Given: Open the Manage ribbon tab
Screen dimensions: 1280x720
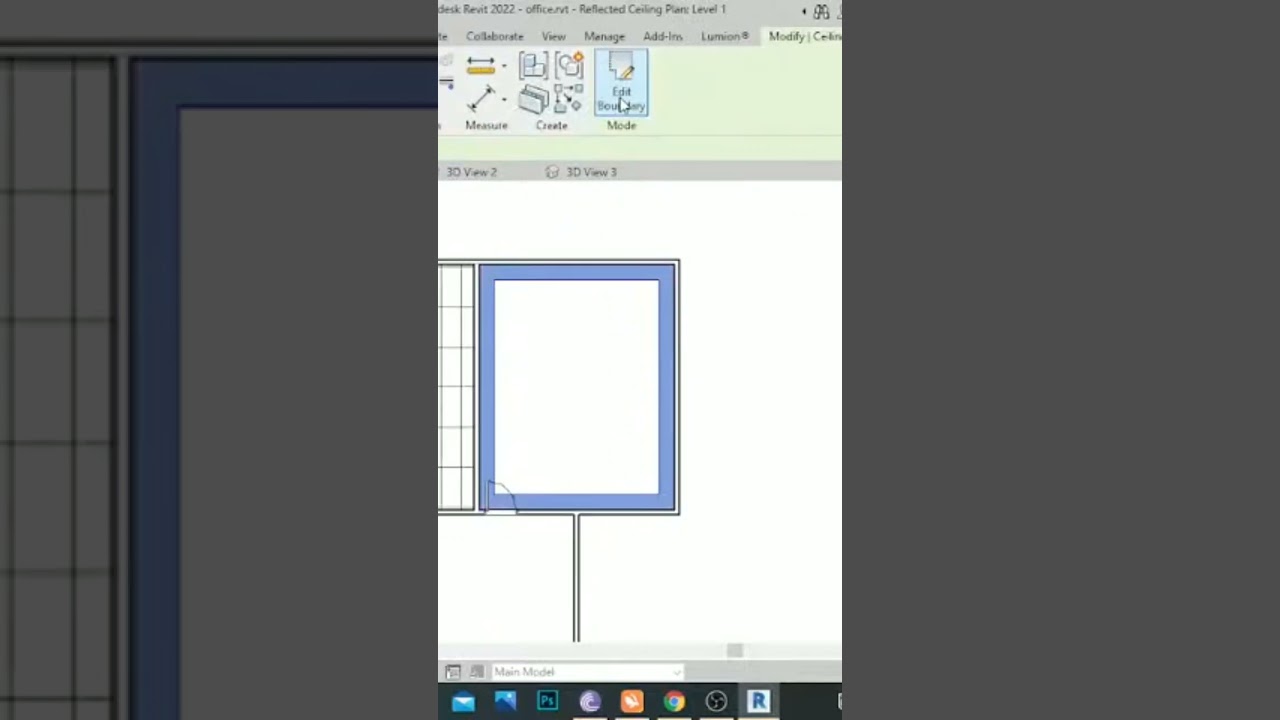Looking at the screenshot, I should point(604,36).
